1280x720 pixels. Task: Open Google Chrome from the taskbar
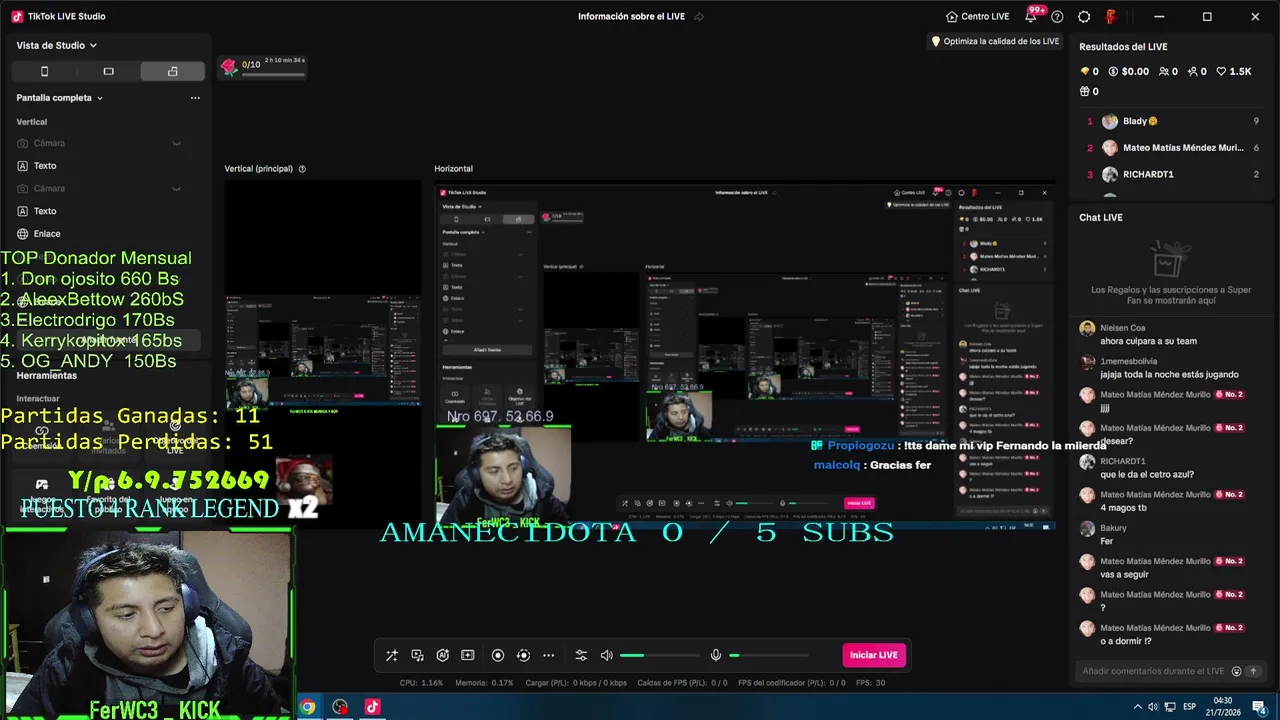coord(308,707)
